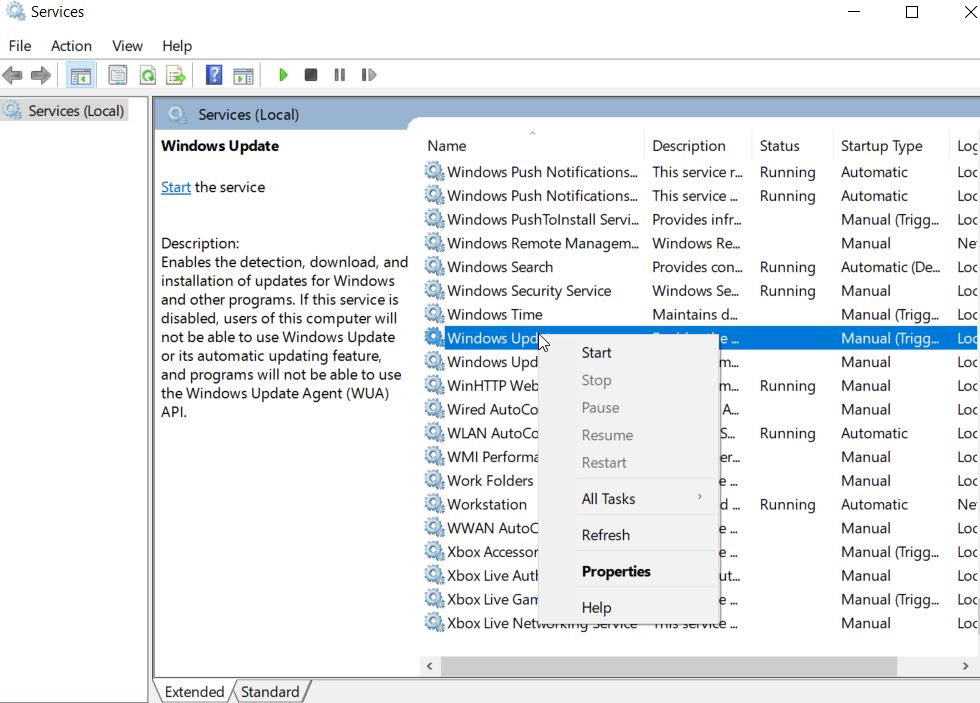Screen dimensions: 980x703
Task: Click the gear icon beside WinHTTP Web
Action: (434, 385)
